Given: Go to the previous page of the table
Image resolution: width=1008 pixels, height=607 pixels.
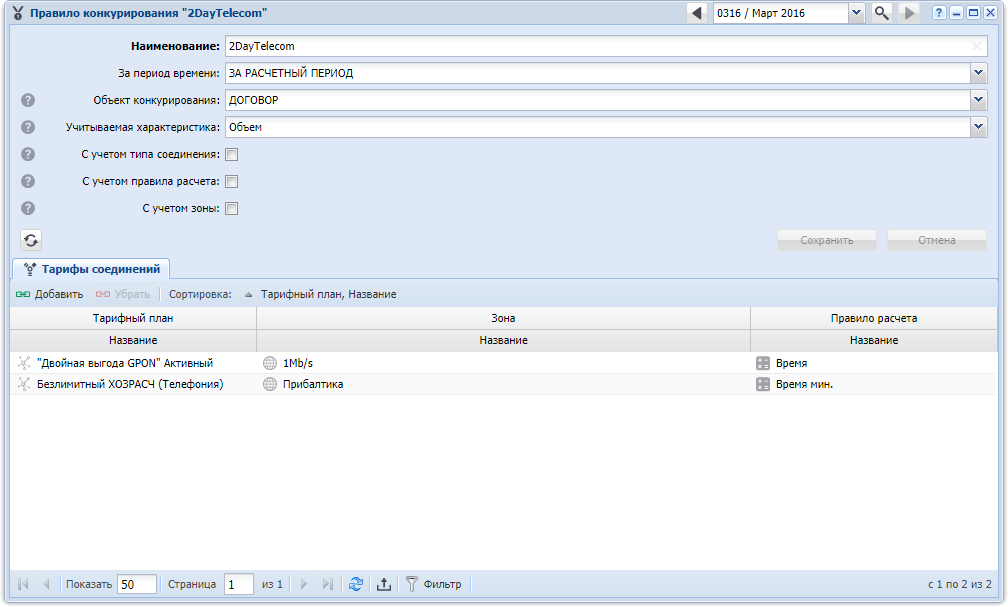Looking at the screenshot, I should (x=46, y=584).
